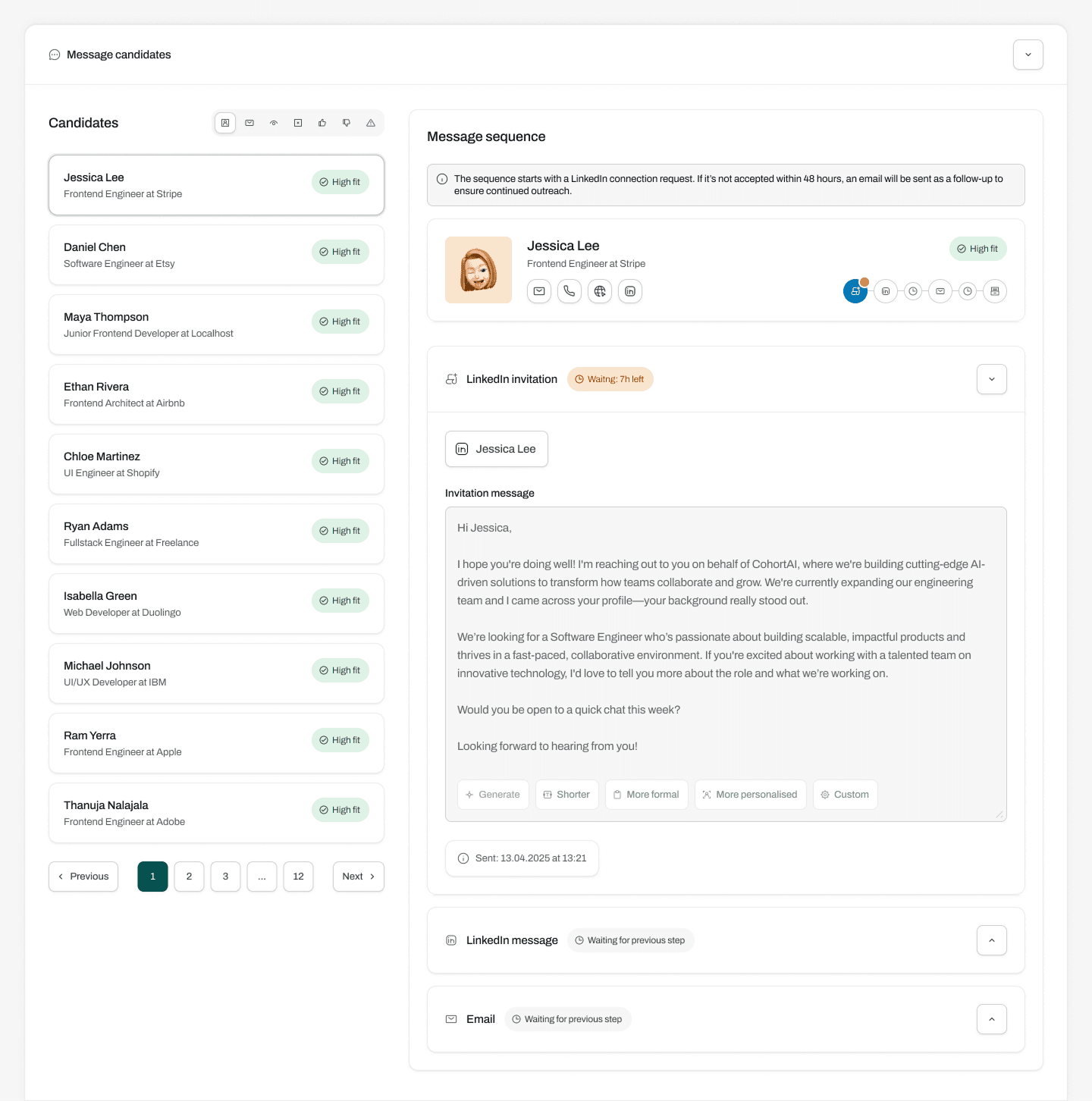Click the phone icon under Jessica Lee

click(570, 291)
